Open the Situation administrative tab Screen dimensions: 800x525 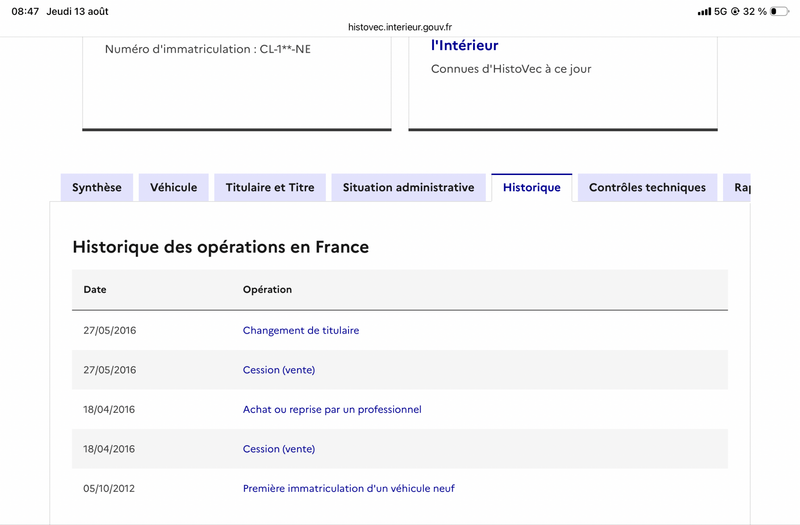[408, 187]
